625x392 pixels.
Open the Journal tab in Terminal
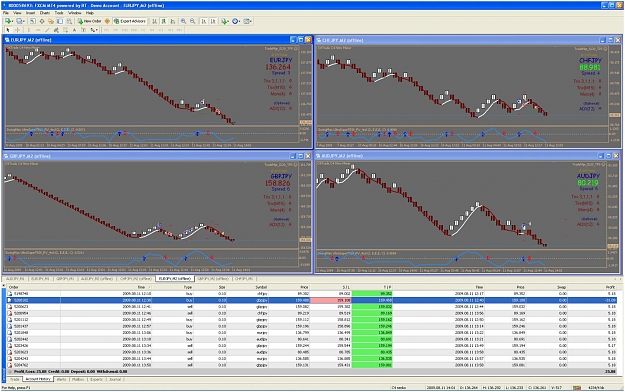point(115,379)
